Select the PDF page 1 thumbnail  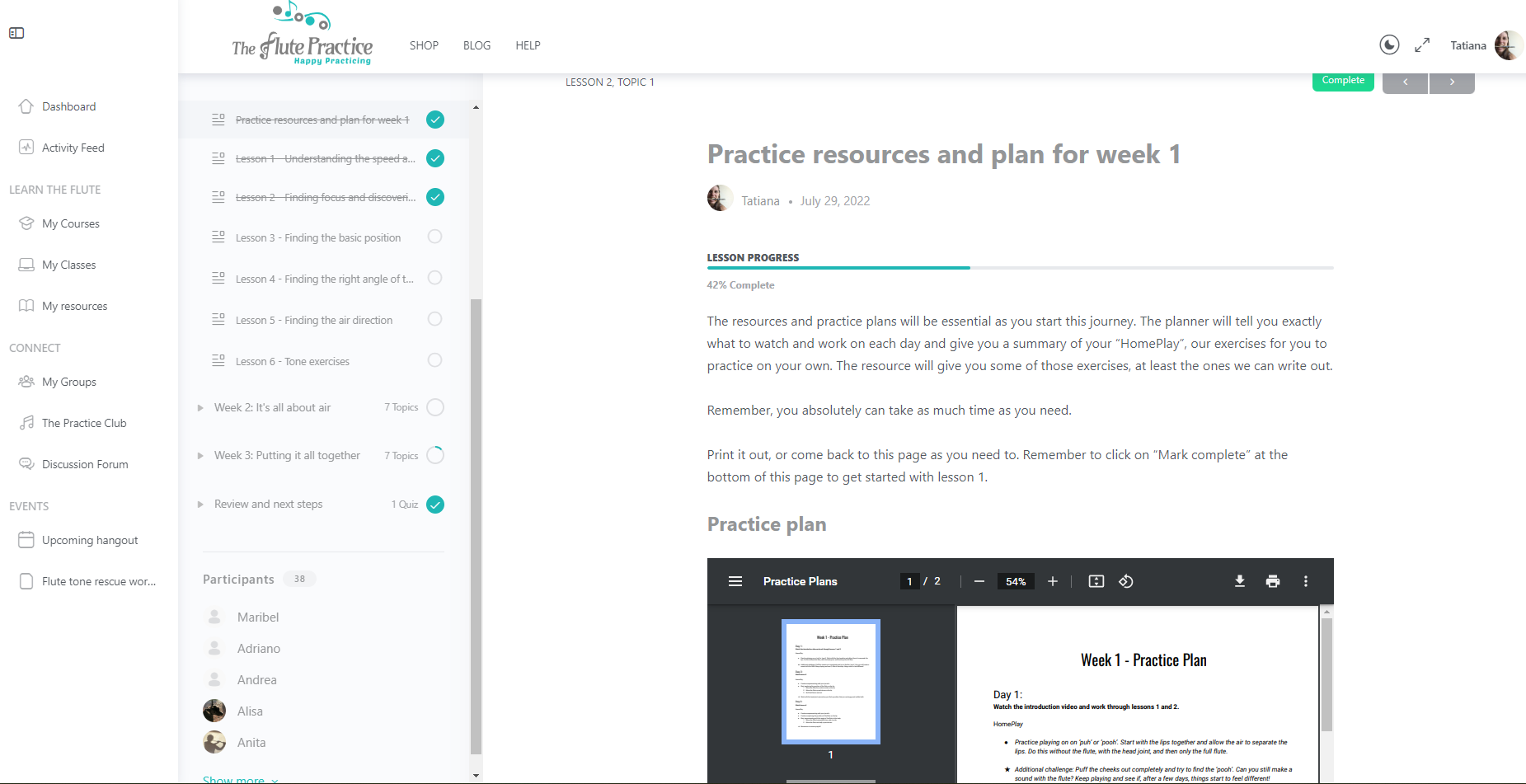tap(830, 681)
